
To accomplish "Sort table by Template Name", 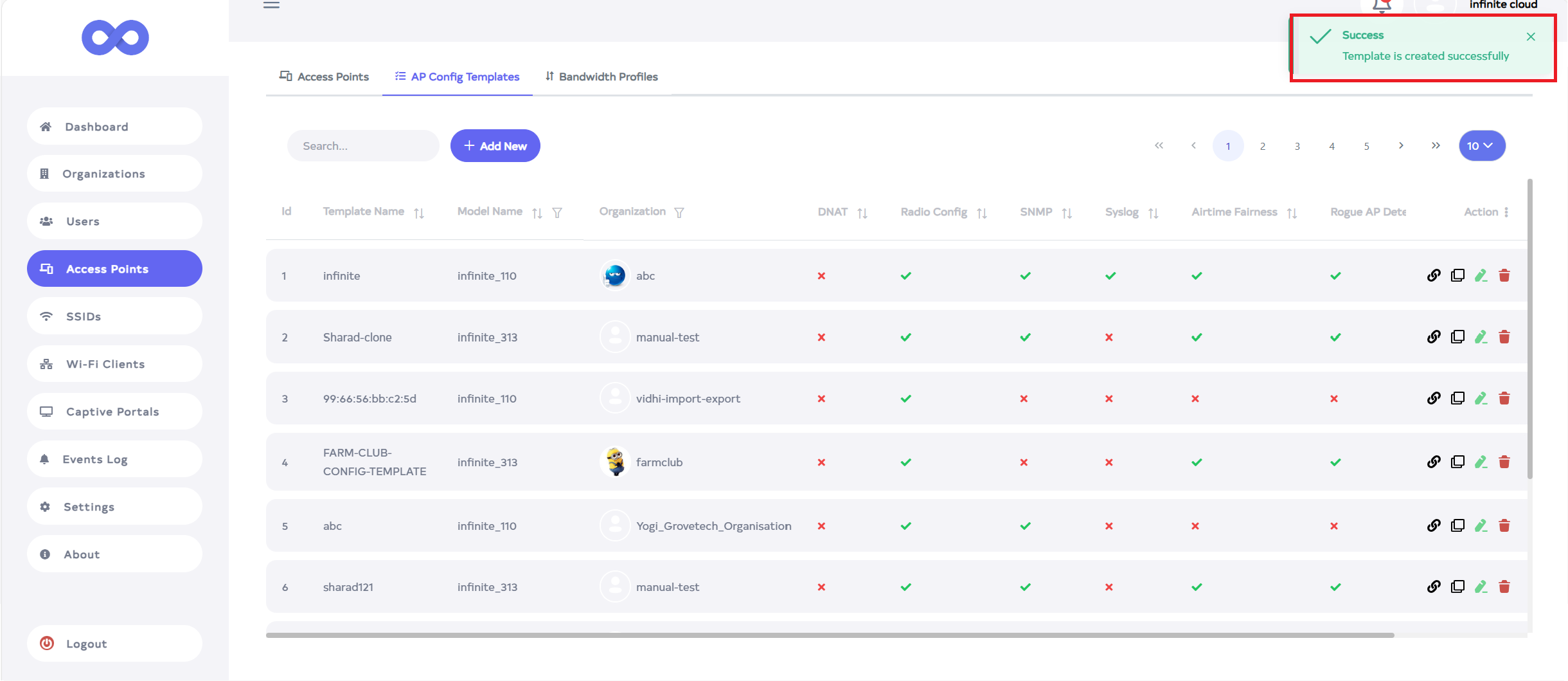I will click(419, 213).
